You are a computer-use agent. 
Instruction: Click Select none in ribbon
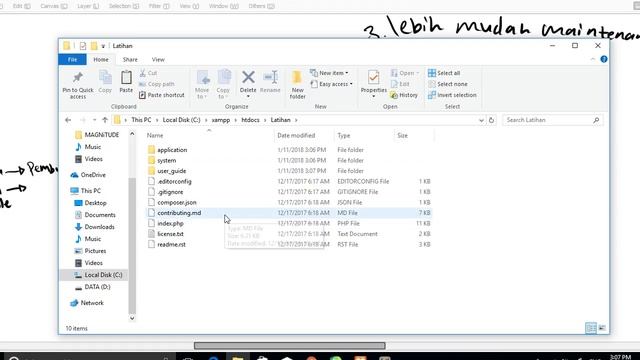[x=447, y=84]
